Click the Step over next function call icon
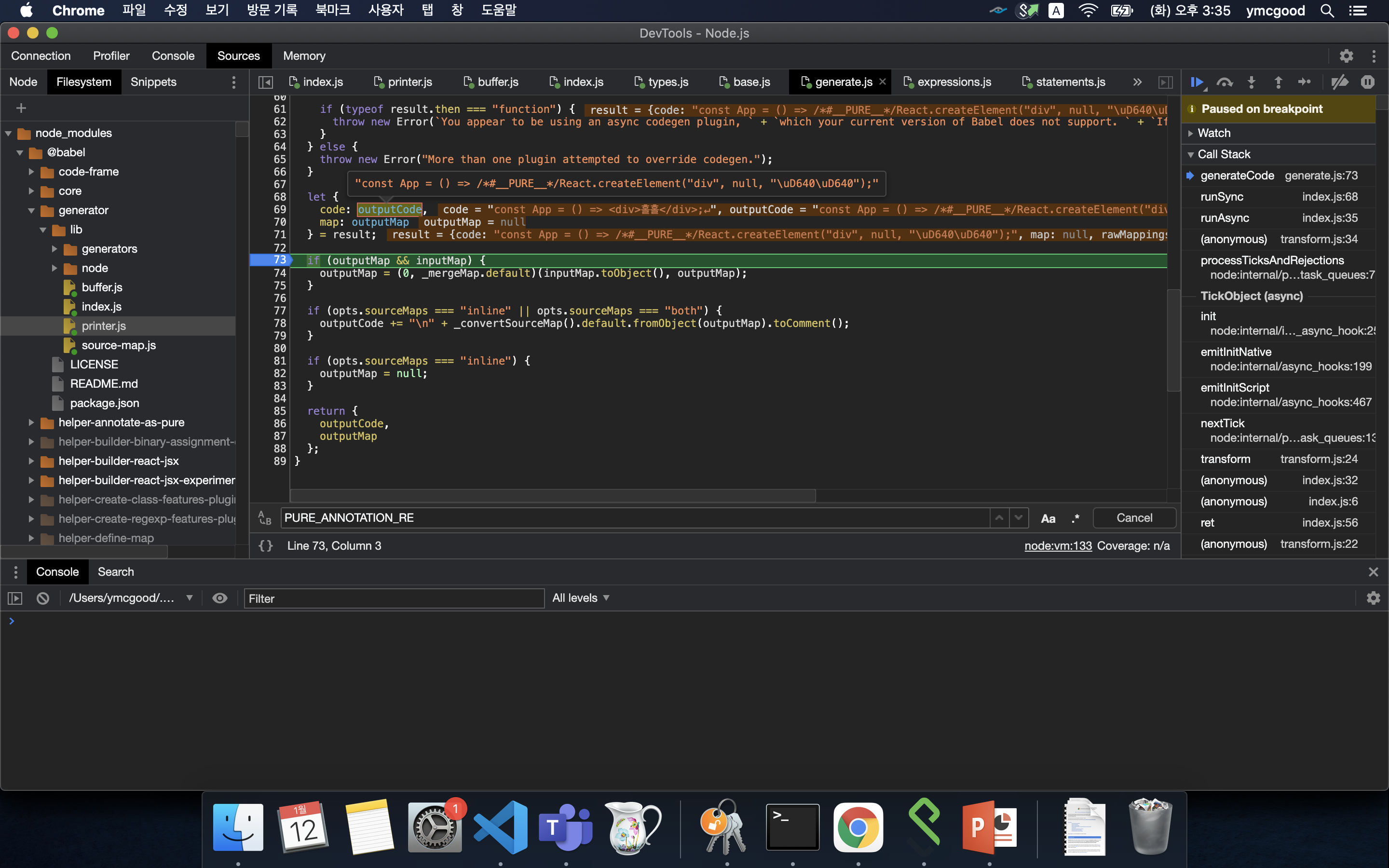Viewport: 1389px width, 868px height. tap(1223, 82)
